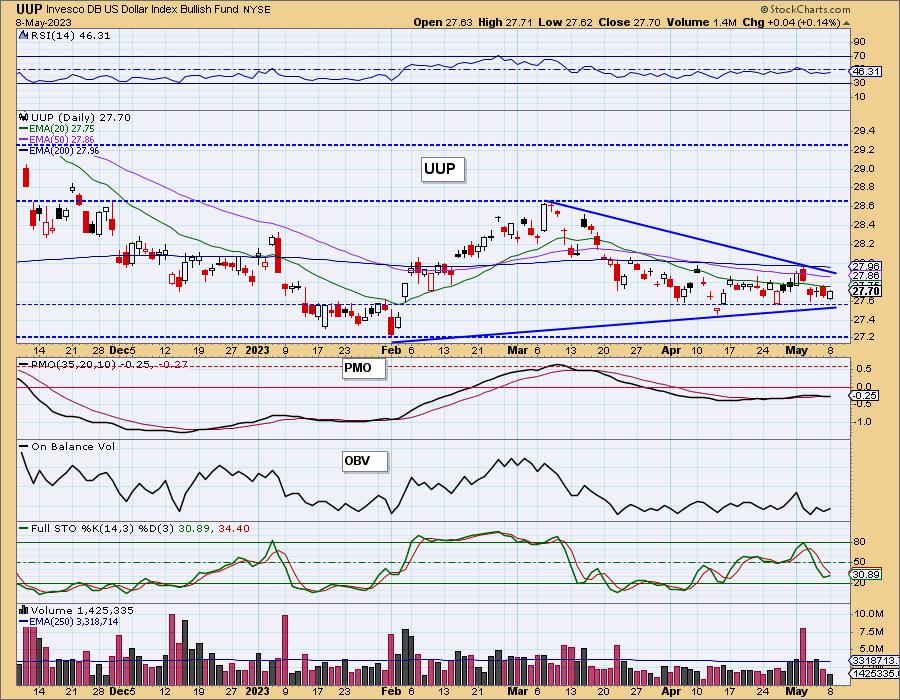Screen dimensions: 900x700
Task: Click the Low 27.62 value
Action: (566, 22)
